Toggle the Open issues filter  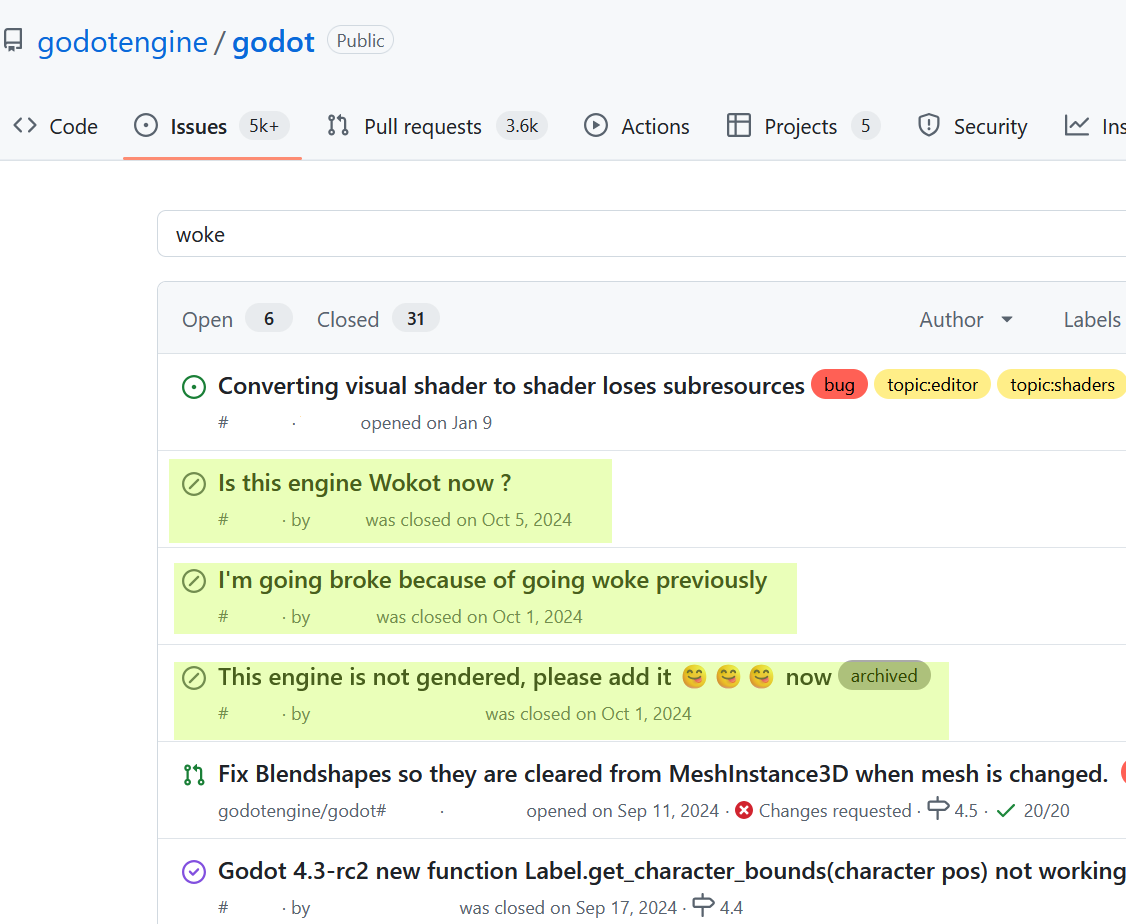coord(207,319)
